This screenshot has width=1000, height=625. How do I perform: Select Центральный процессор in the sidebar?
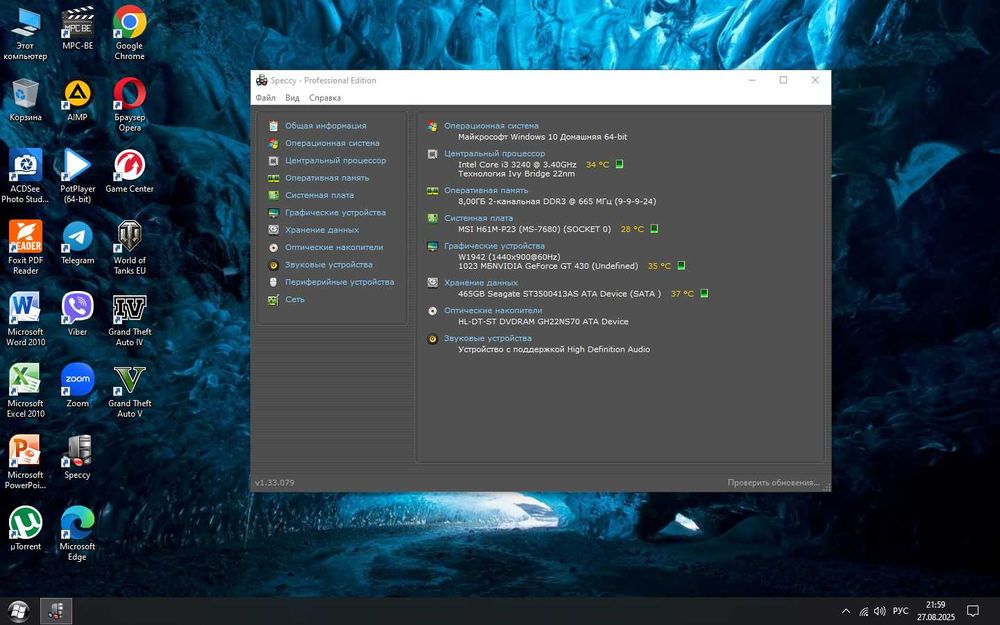click(335, 160)
